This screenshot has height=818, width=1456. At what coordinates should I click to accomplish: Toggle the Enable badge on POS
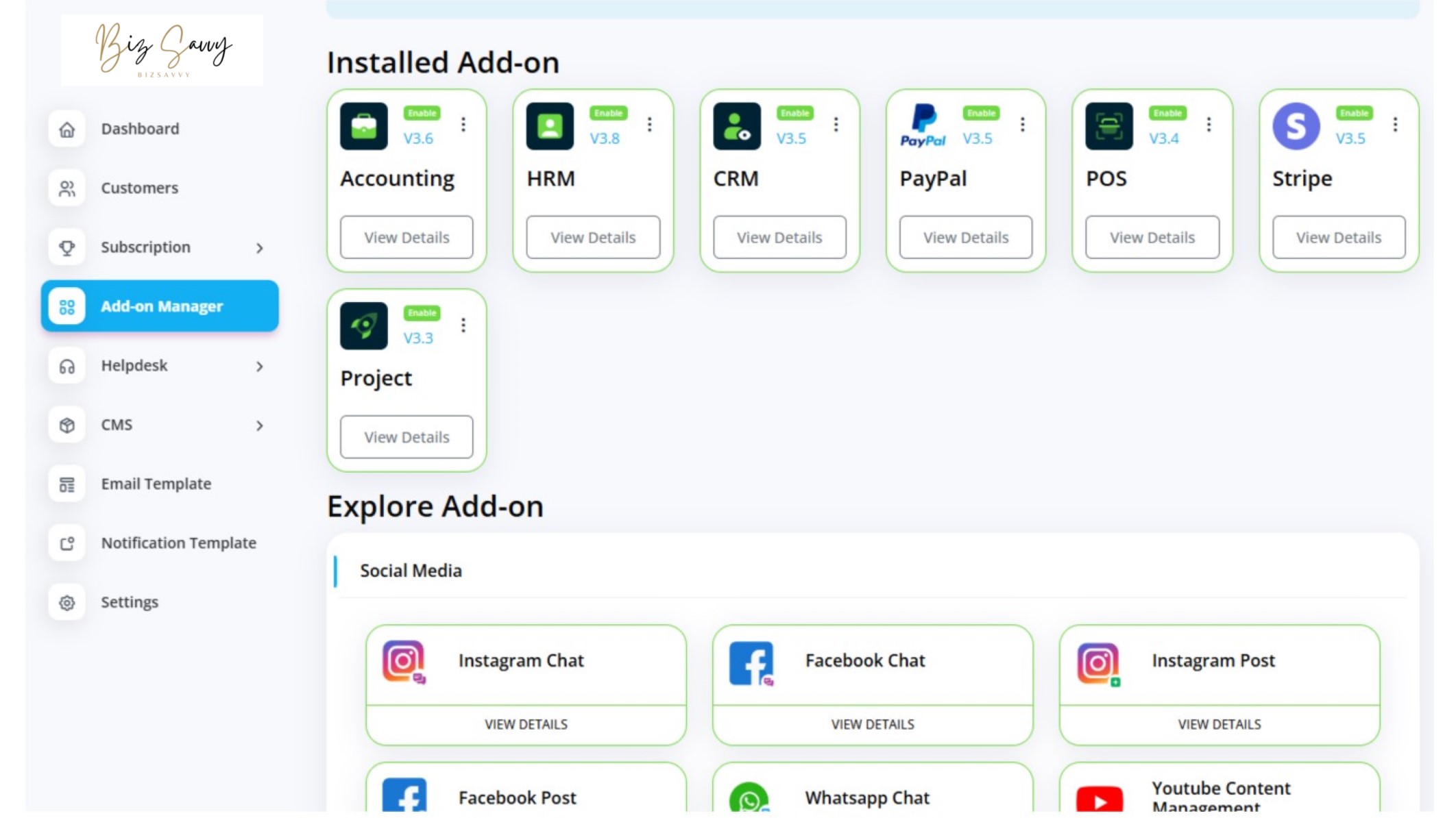[1167, 113]
